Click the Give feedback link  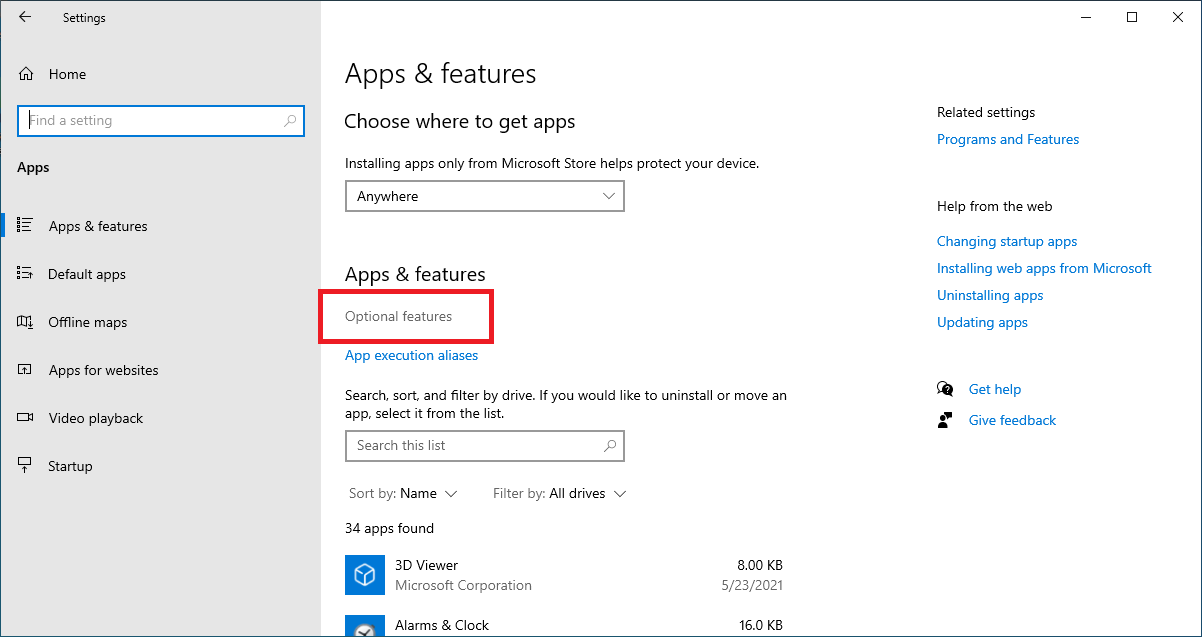[x=1012, y=421]
